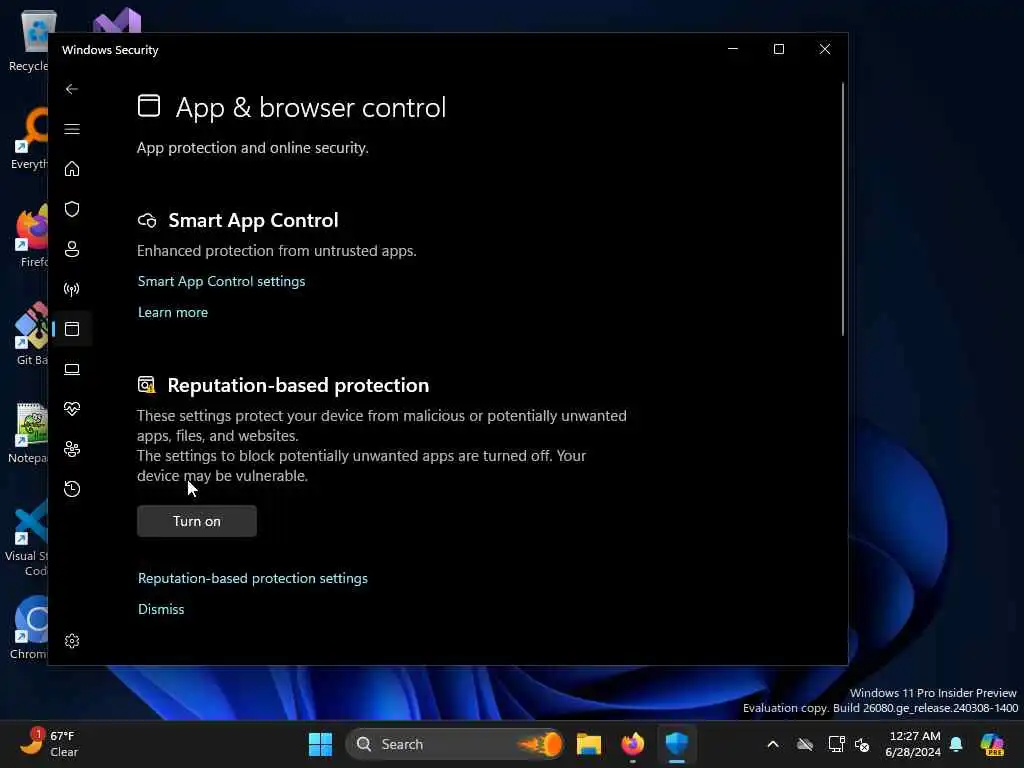
Task: Open Virus & threat protection shield icon
Action: (72, 209)
